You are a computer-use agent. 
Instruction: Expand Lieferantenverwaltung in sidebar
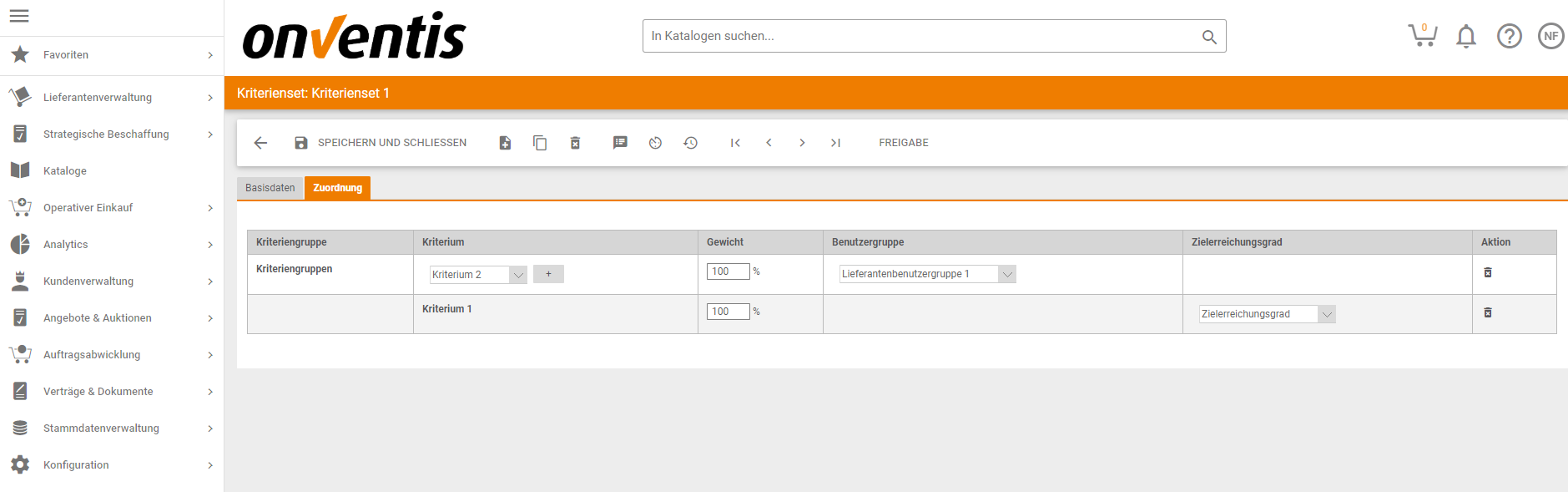pos(98,98)
